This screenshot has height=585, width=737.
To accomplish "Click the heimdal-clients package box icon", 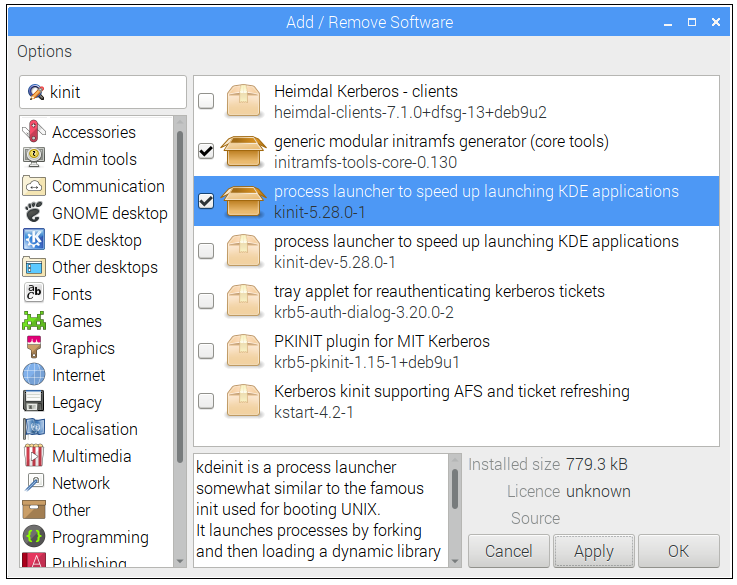I will 243,101.
